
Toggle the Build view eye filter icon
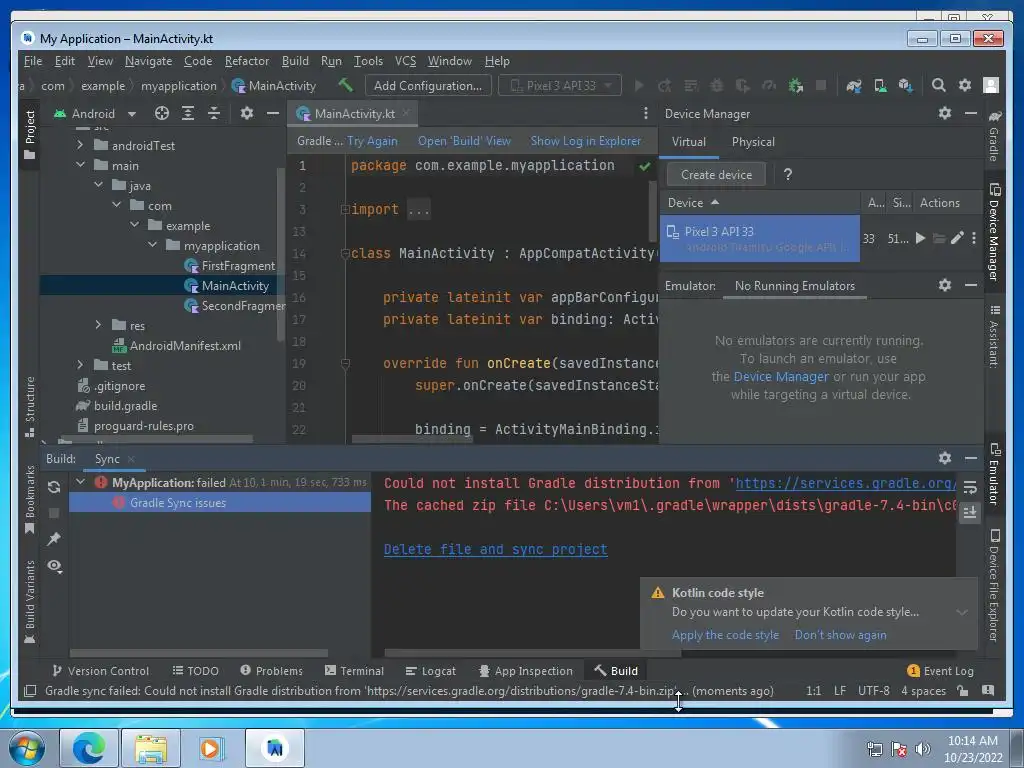[x=55, y=566]
